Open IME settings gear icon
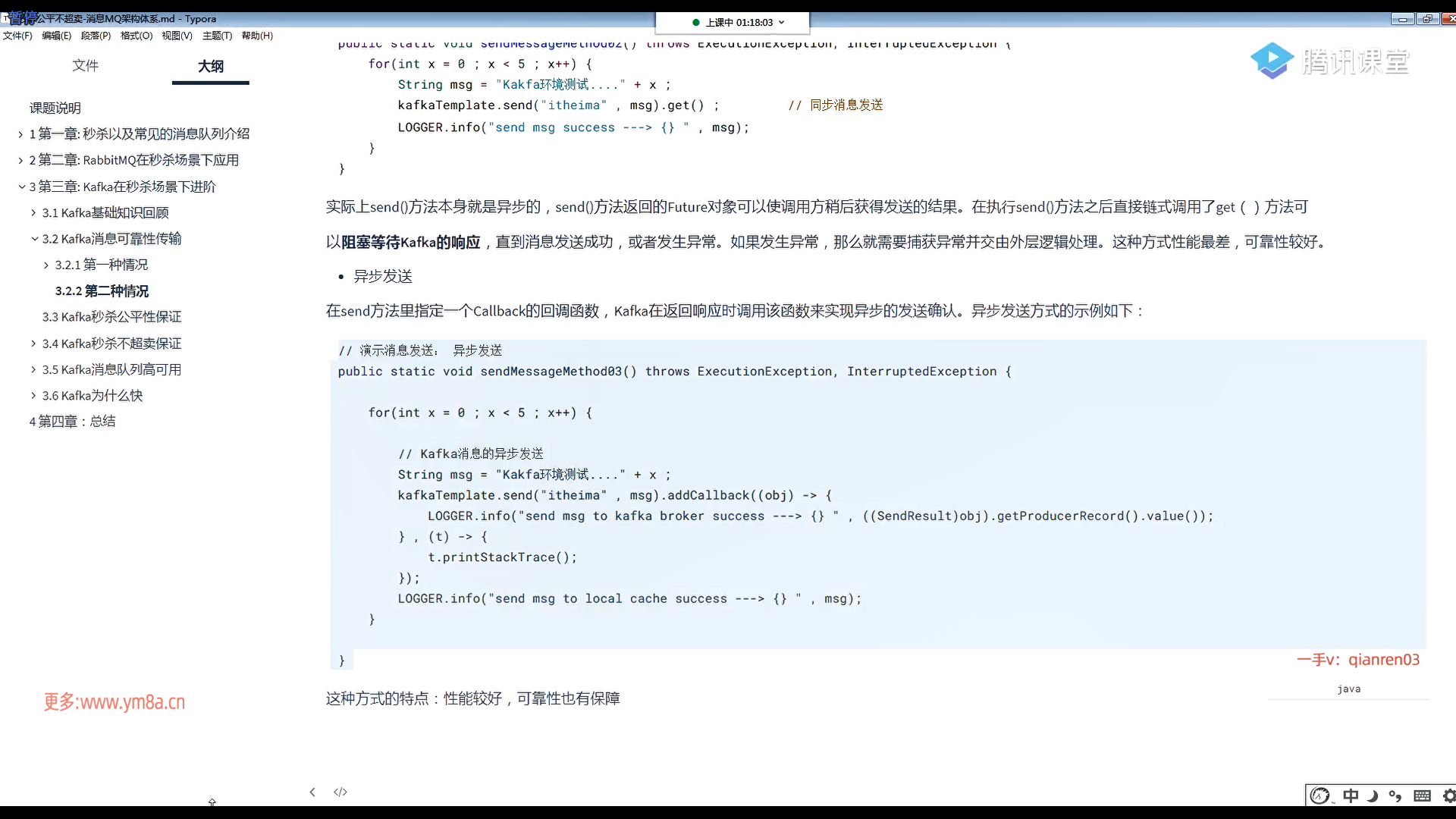This screenshot has height=819, width=1456. pyautogui.click(x=1448, y=795)
